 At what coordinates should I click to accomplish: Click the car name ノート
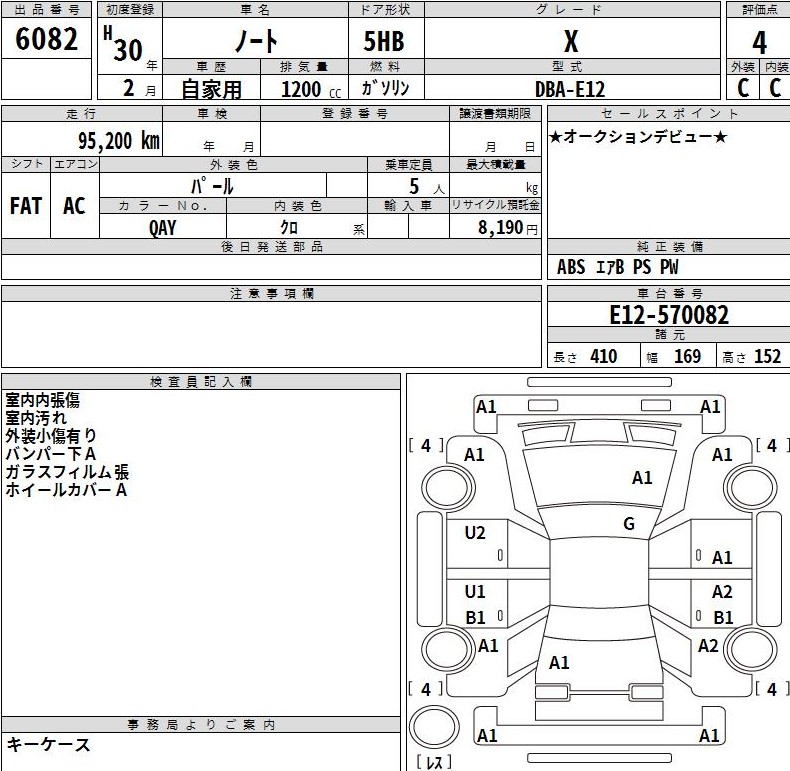coord(255,41)
